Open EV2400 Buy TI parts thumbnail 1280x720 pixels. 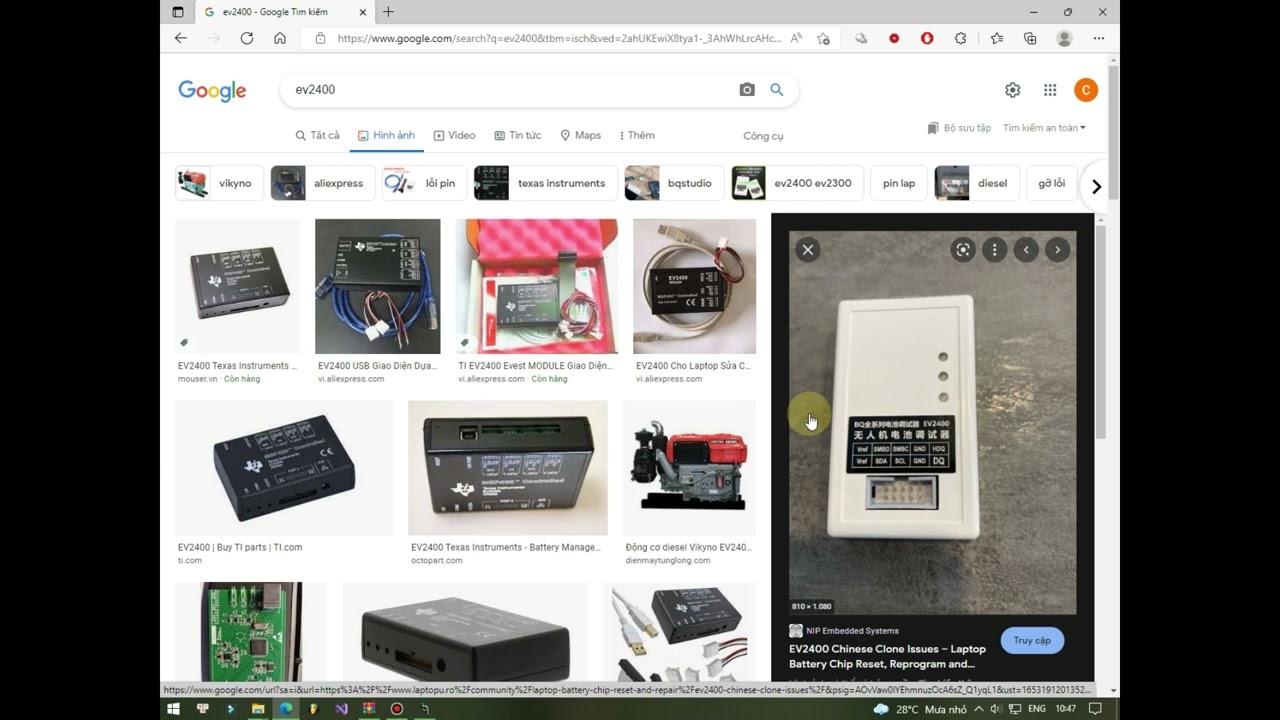point(284,468)
